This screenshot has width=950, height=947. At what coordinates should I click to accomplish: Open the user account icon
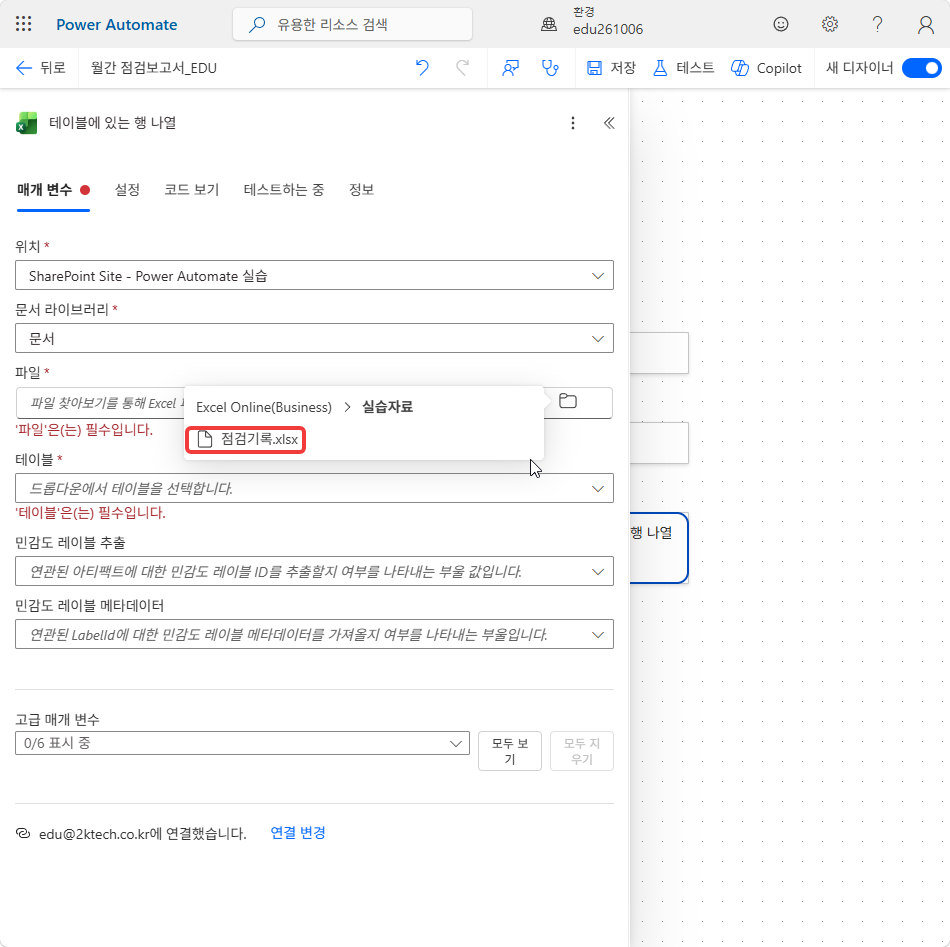[x=925, y=25]
